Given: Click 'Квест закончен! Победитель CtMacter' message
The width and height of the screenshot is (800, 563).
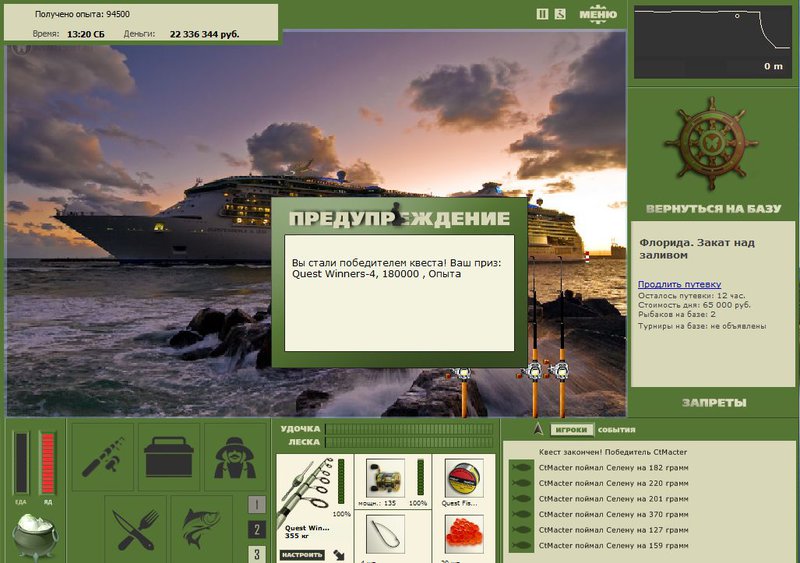Looking at the screenshot, I should (x=613, y=452).
